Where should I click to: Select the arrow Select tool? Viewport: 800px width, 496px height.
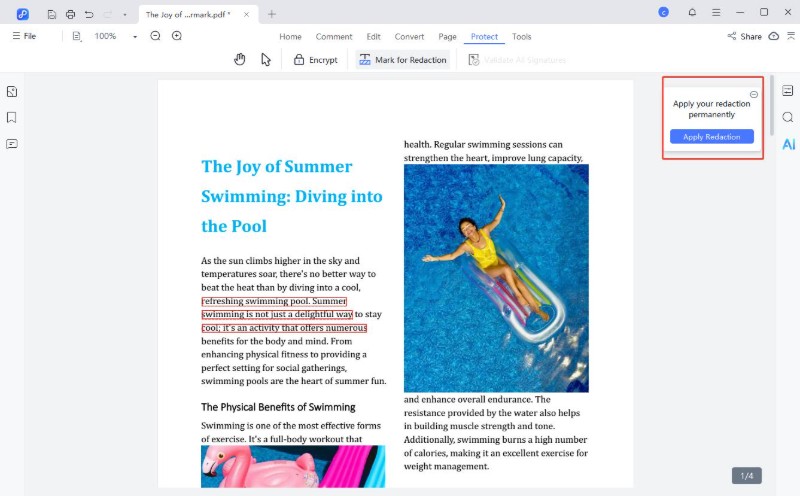[x=266, y=60]
